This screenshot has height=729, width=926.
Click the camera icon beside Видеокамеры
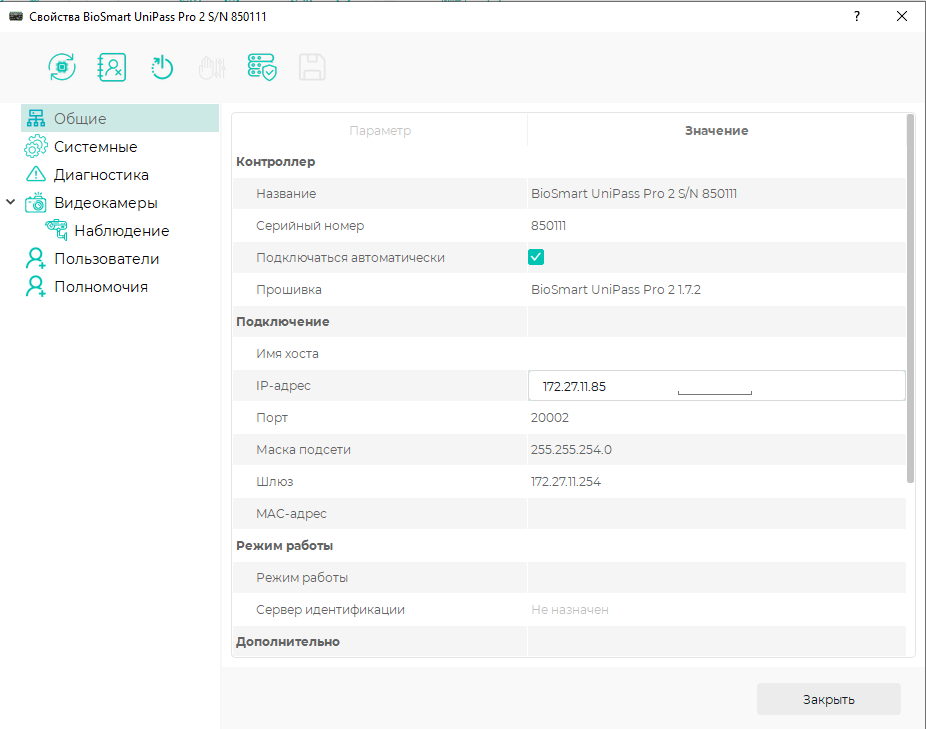(x=36, y=203)
